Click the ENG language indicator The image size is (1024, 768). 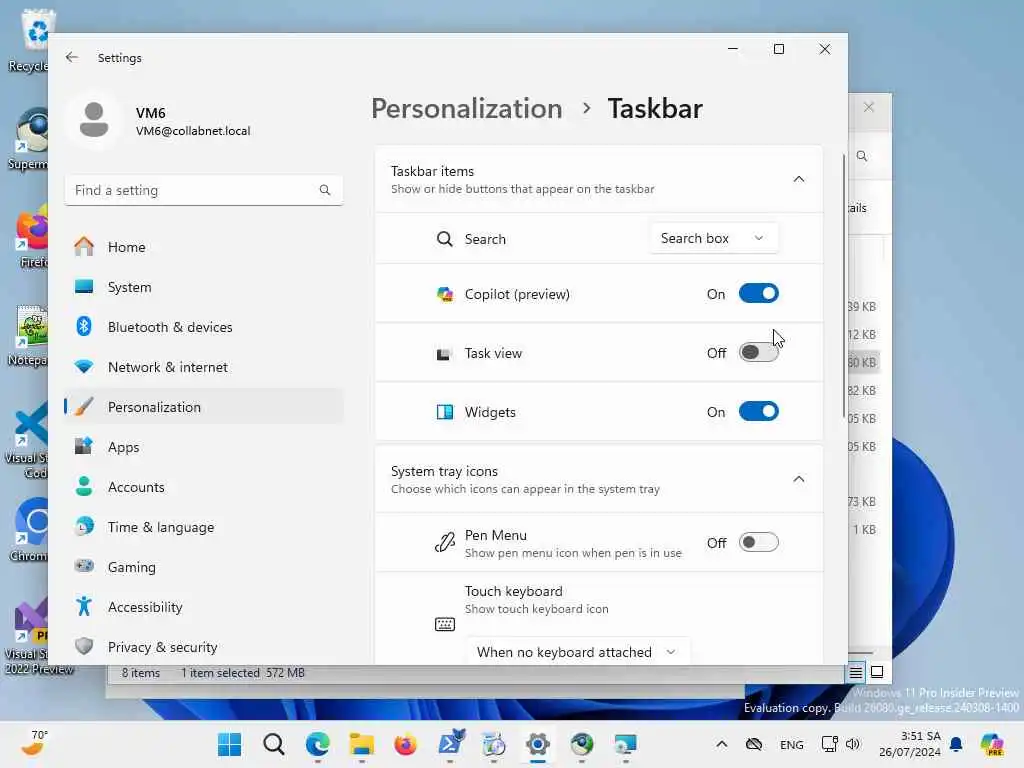(792, 744)
